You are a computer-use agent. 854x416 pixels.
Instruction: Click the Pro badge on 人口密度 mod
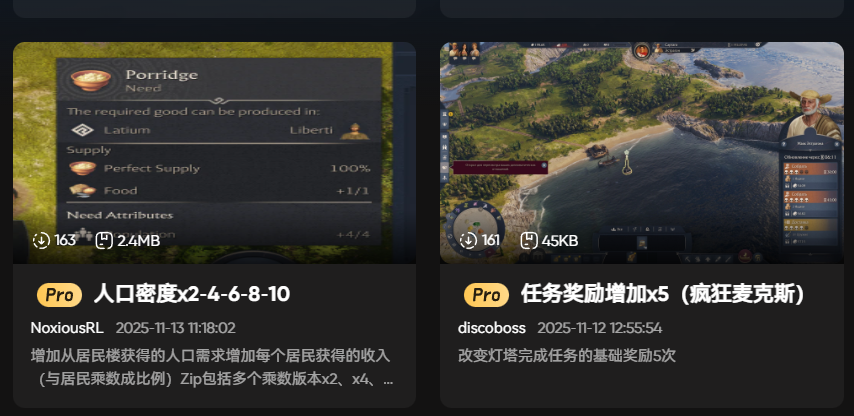(x=59, y=295)
